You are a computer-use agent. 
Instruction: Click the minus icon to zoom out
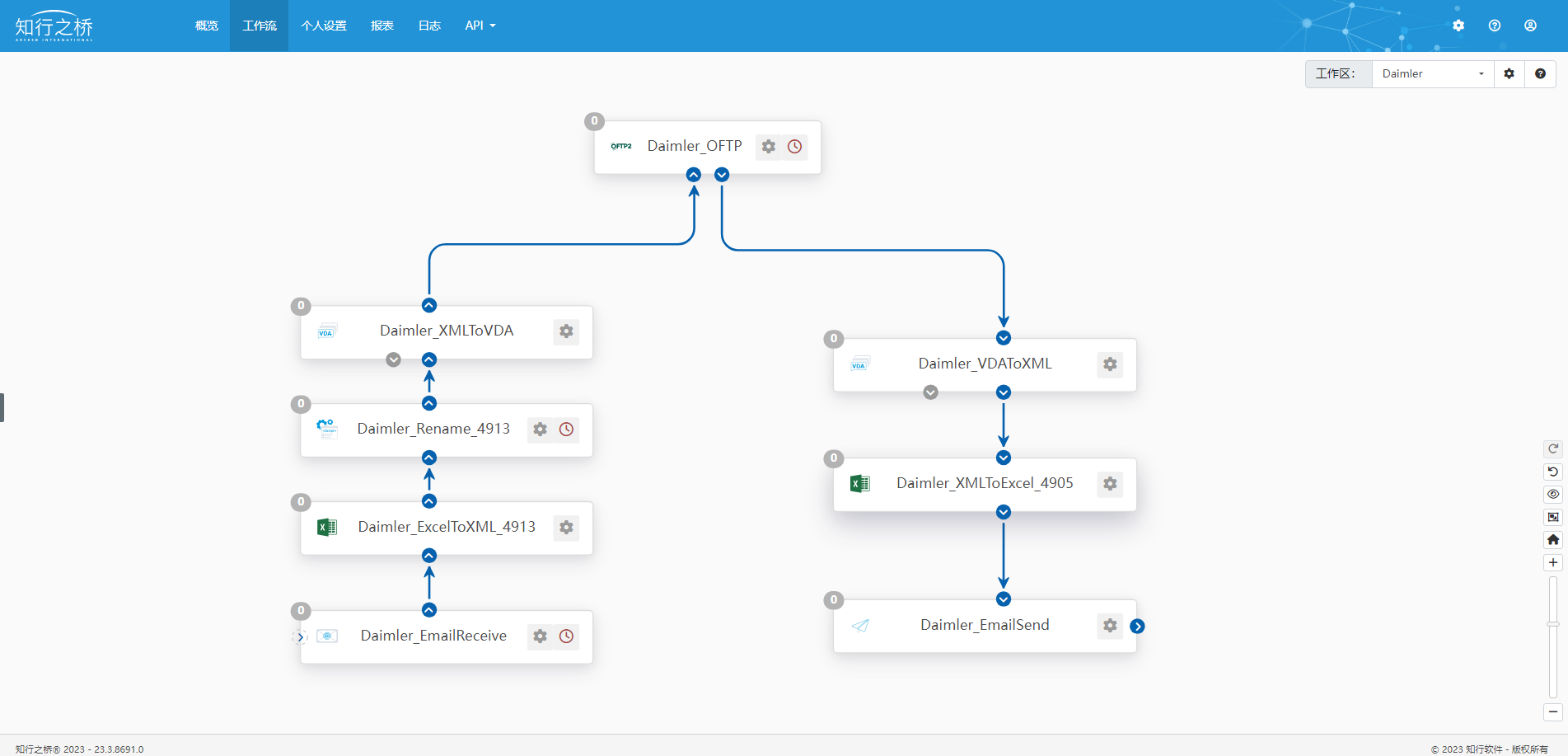[1552, 711]
